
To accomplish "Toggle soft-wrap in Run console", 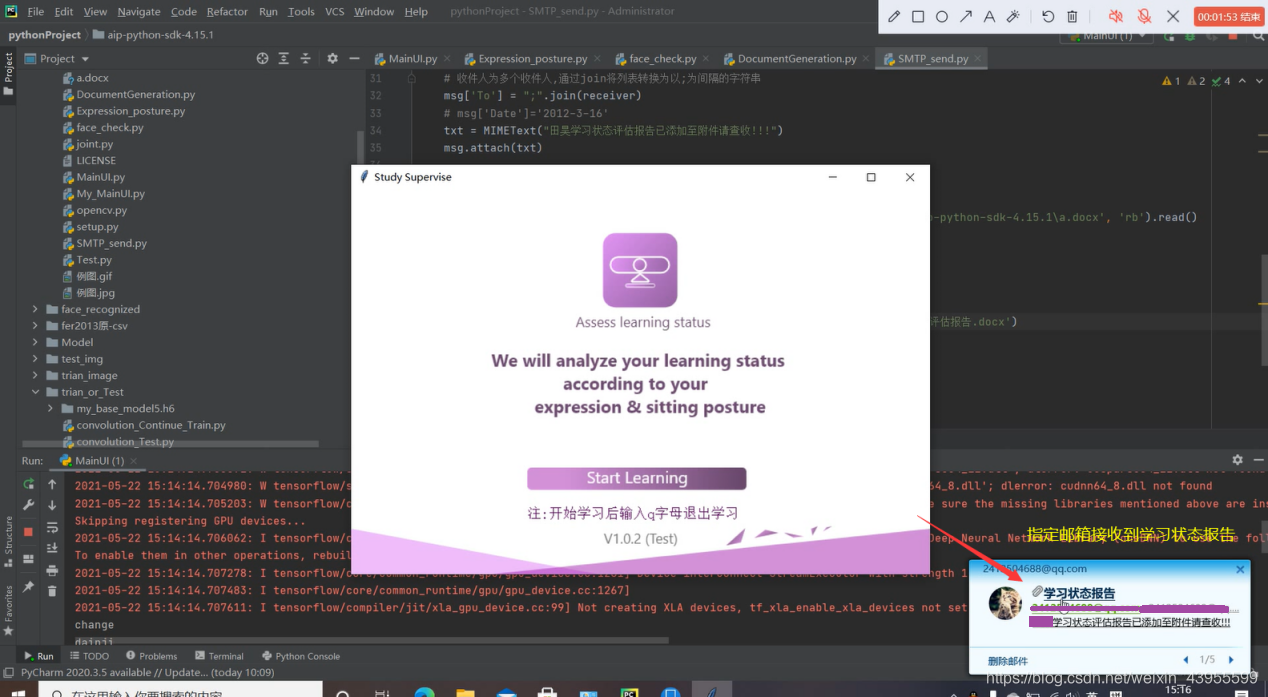I will pyautogui.click(x=52, y=527).
